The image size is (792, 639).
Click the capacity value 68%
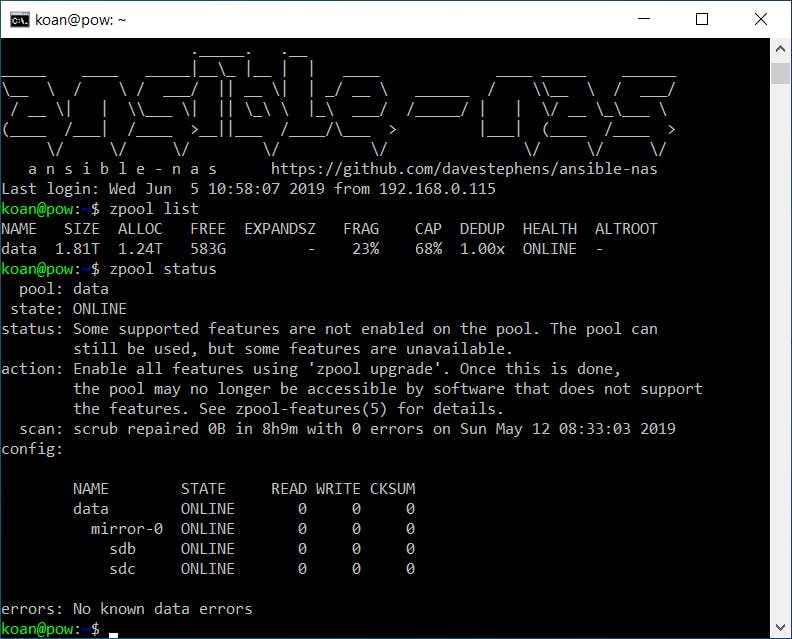click(428, 249)
